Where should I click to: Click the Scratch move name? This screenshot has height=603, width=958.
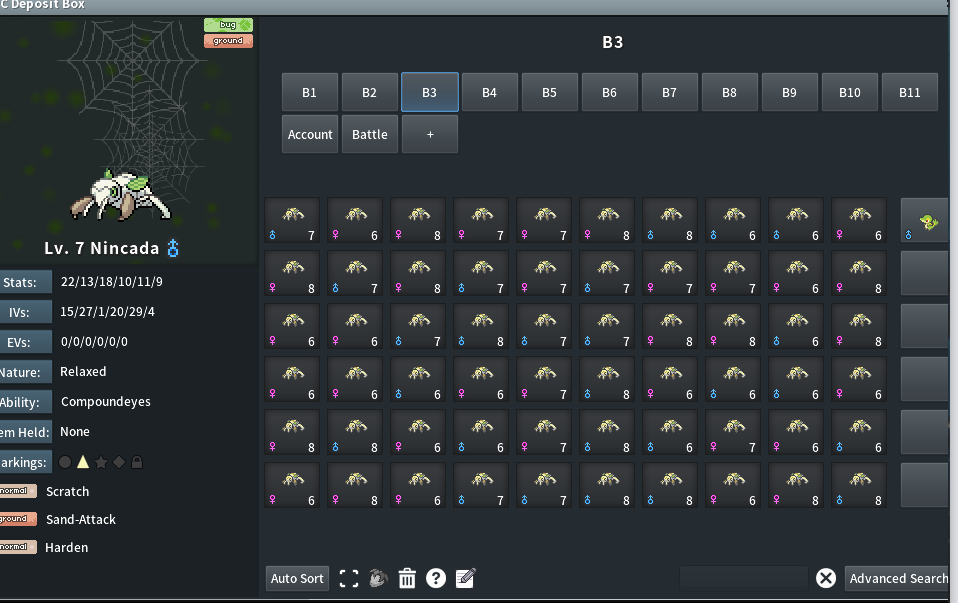[68, 491]
